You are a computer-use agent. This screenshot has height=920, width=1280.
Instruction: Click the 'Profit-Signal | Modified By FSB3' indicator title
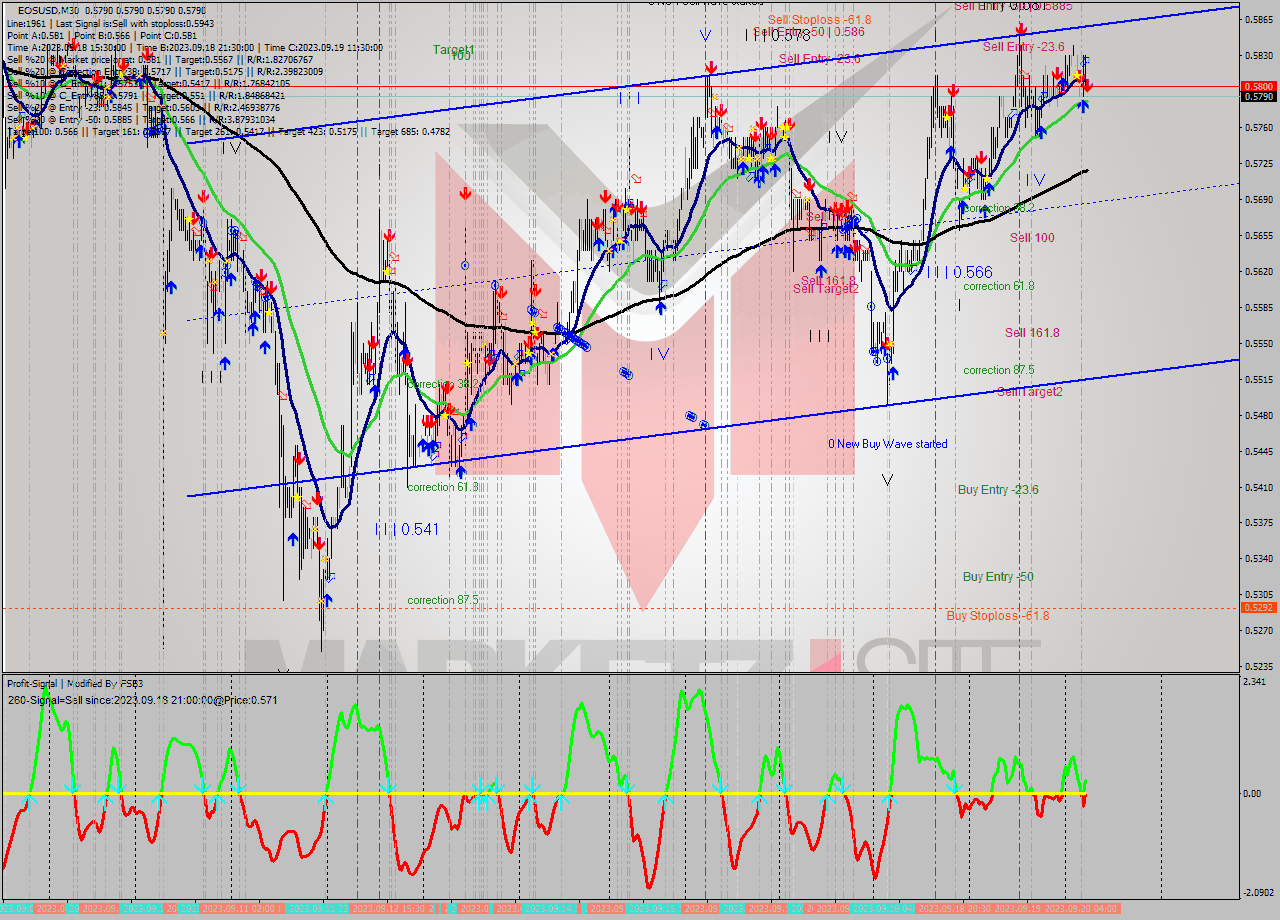tap(75, 683)
